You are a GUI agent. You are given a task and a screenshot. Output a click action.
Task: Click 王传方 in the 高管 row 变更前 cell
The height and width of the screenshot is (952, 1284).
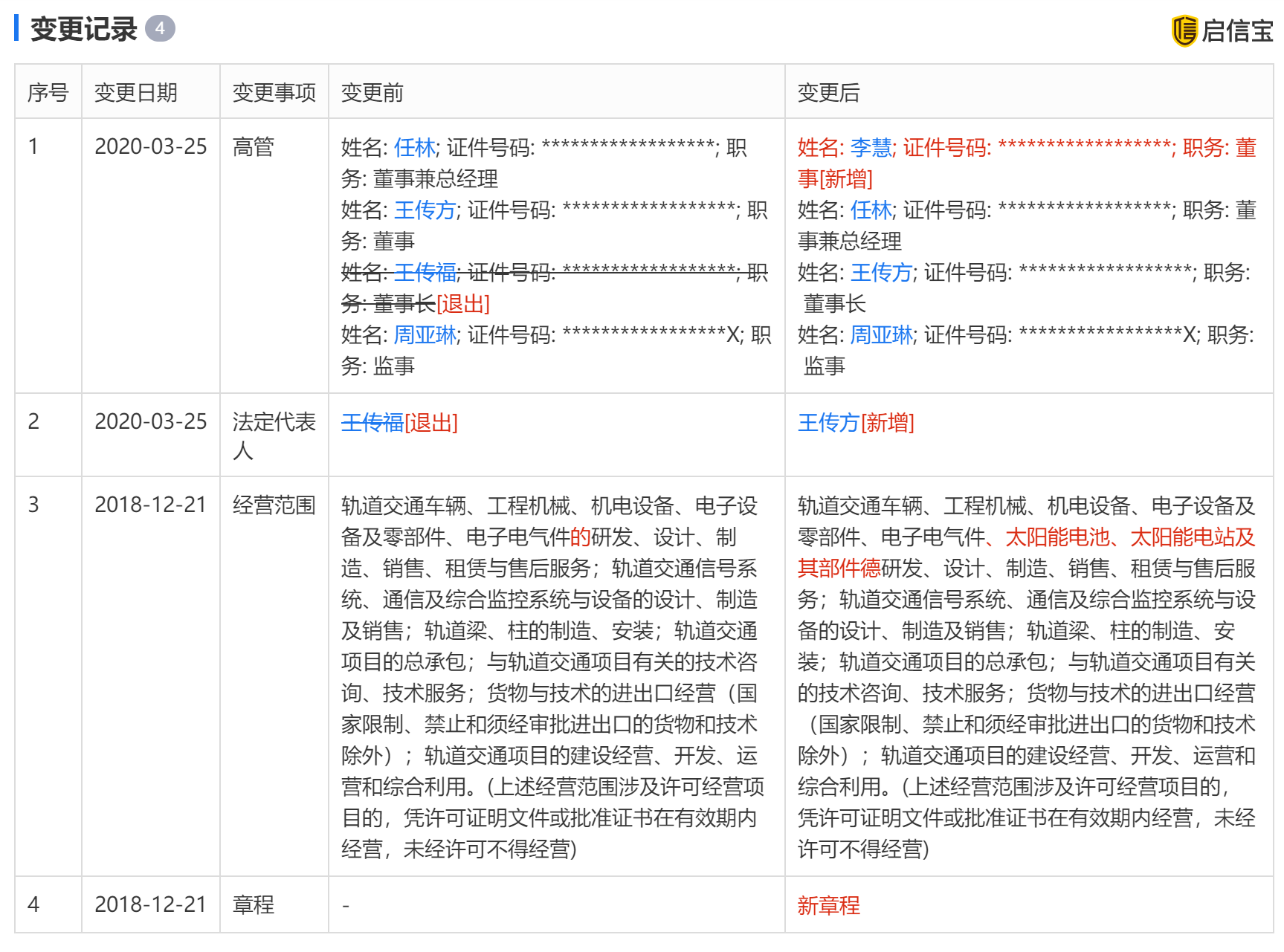pos(425,210)
